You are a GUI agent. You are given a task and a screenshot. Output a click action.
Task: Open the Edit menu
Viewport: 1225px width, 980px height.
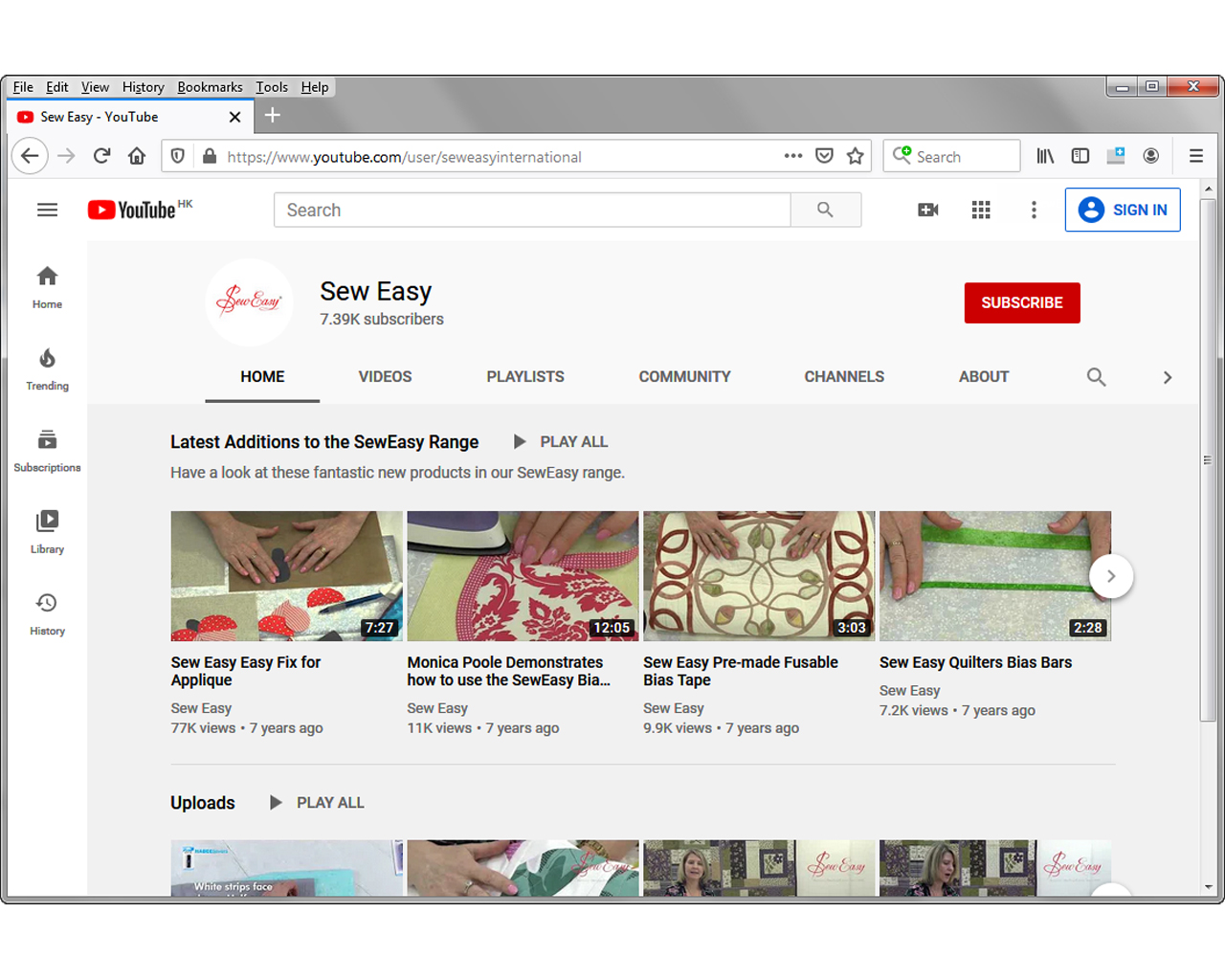[x=57, y=87]
